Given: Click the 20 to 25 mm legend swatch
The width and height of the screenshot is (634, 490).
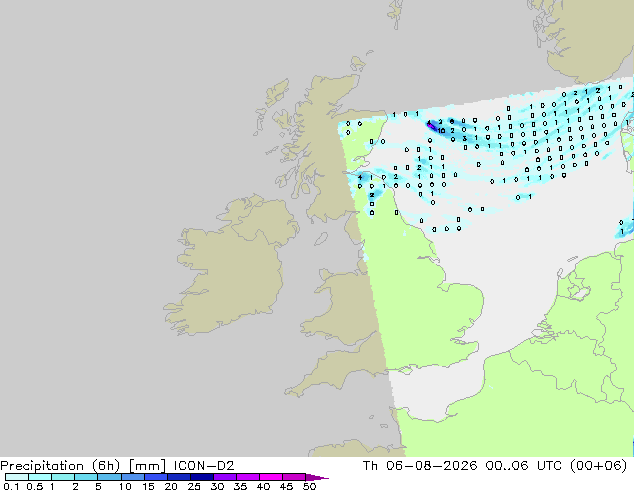Looking at the screenshot, I should pyautogui.click(x=178, y=477).
